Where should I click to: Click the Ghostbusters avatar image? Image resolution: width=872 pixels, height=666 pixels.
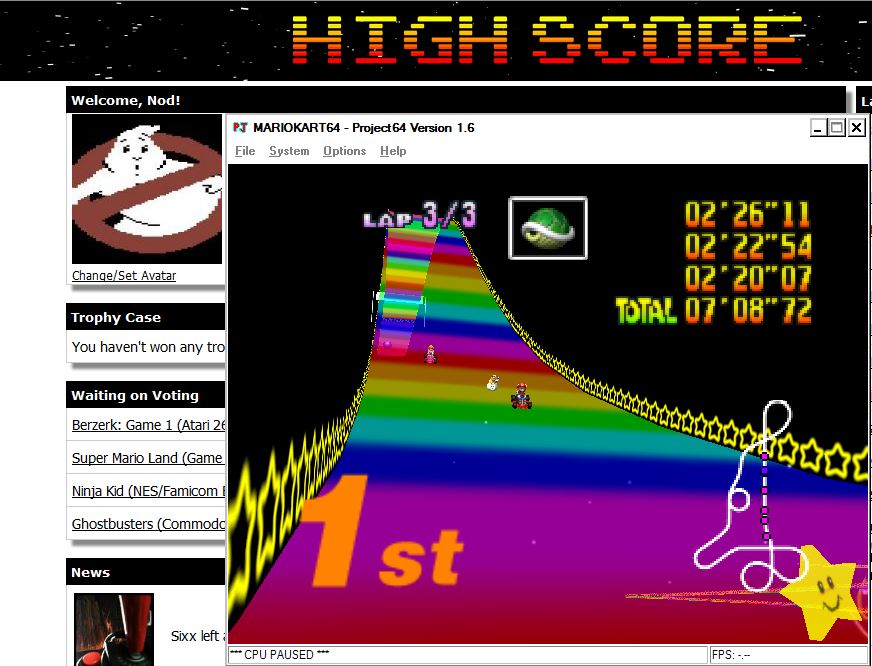click(147, 189)
